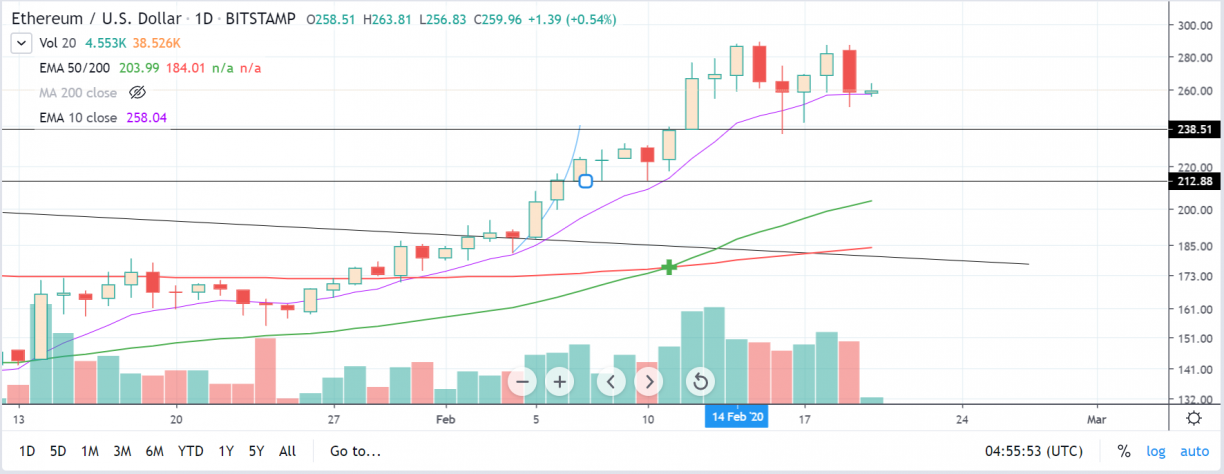Screen dimensions: 1224x474
Task: Show the hidden MA 200 close indicator
Action: 139,92
